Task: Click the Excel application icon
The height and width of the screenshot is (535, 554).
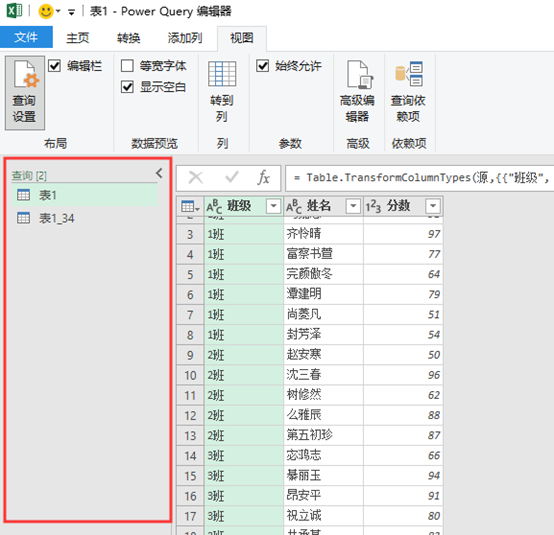Action: pyautogui.click(x=14, y=11)
